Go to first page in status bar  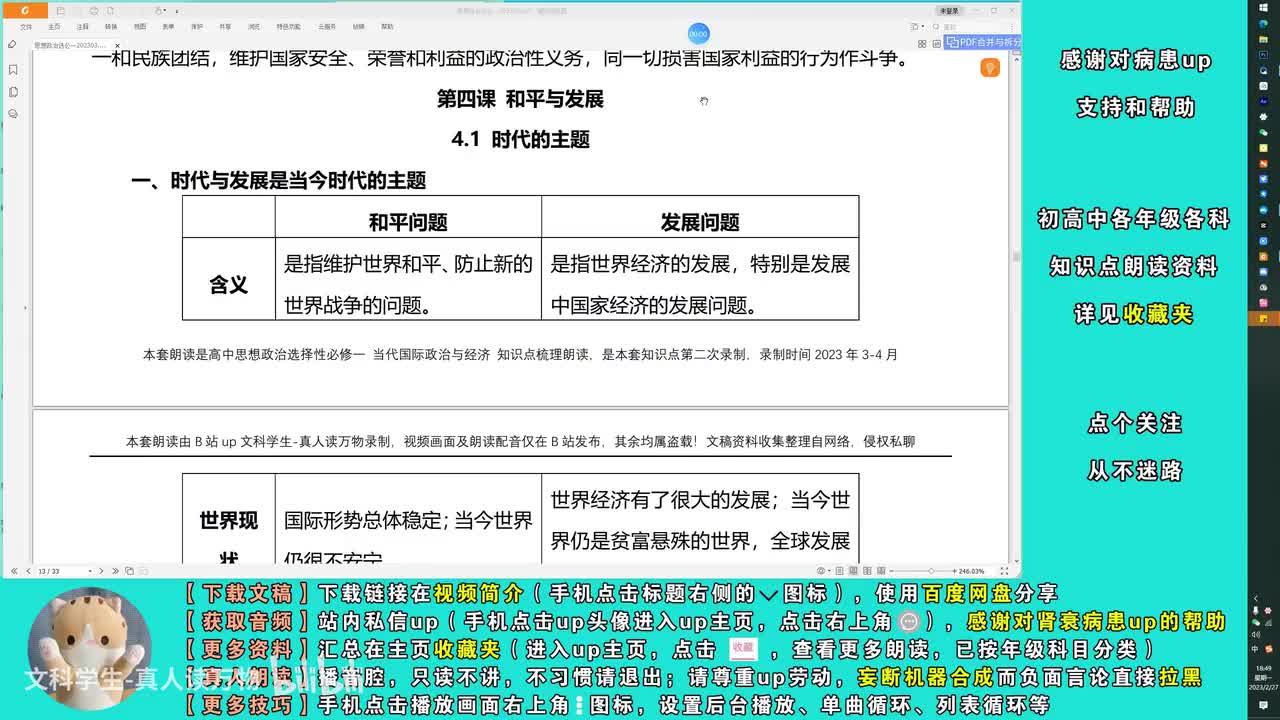[x=13, y=571]
